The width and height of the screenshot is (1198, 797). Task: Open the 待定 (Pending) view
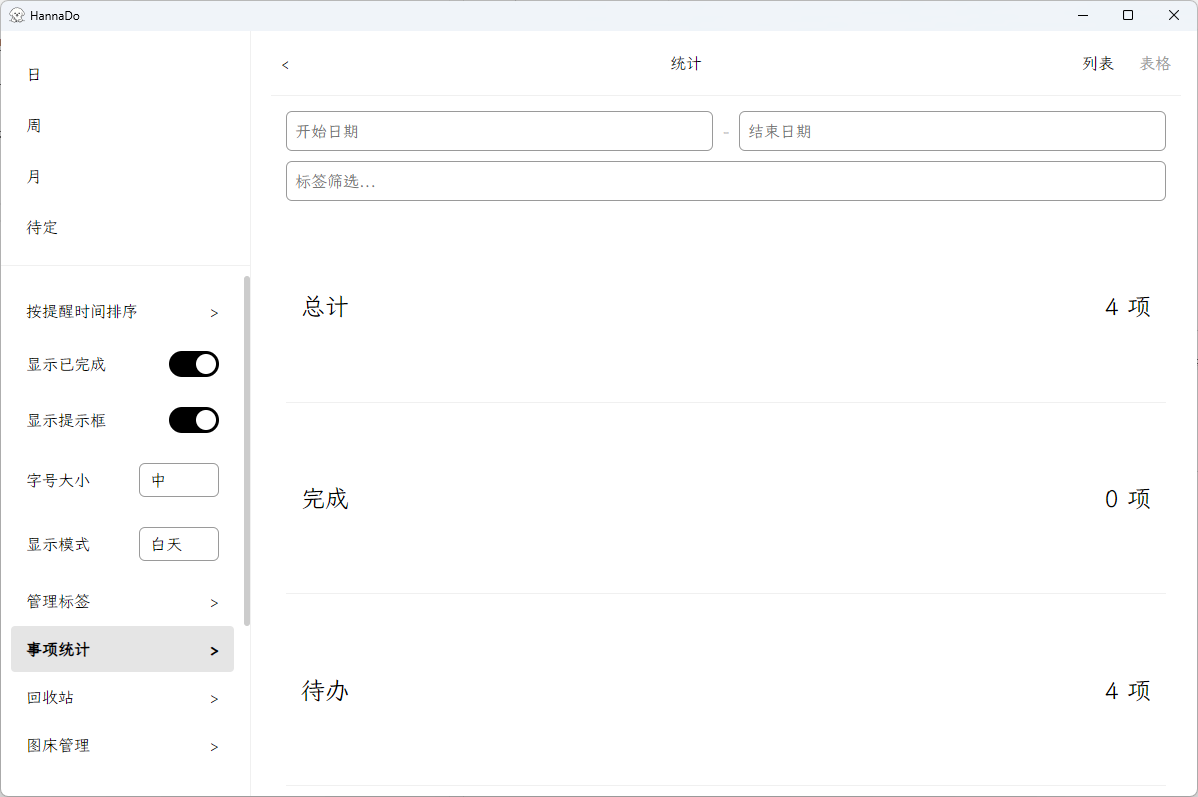pos(42,227)
